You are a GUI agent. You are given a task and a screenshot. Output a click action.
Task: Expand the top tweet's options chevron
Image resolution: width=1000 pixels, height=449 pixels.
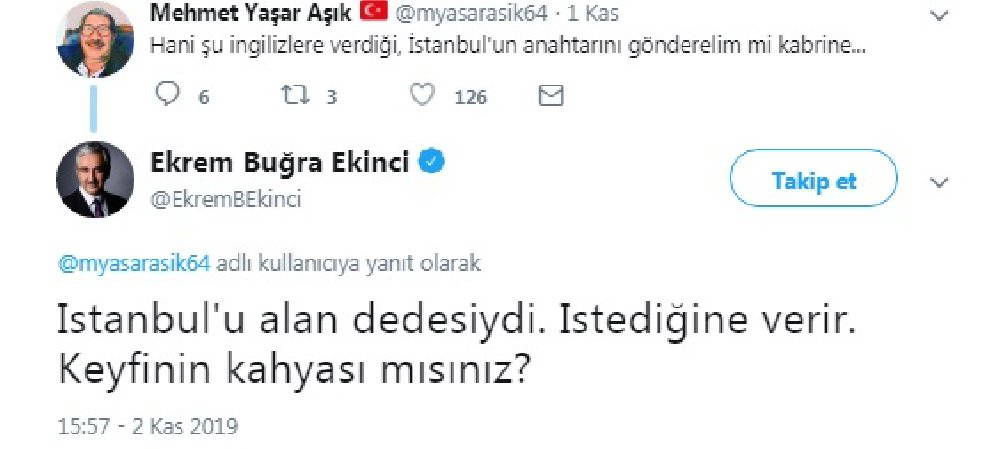click(x=938, y=16)
